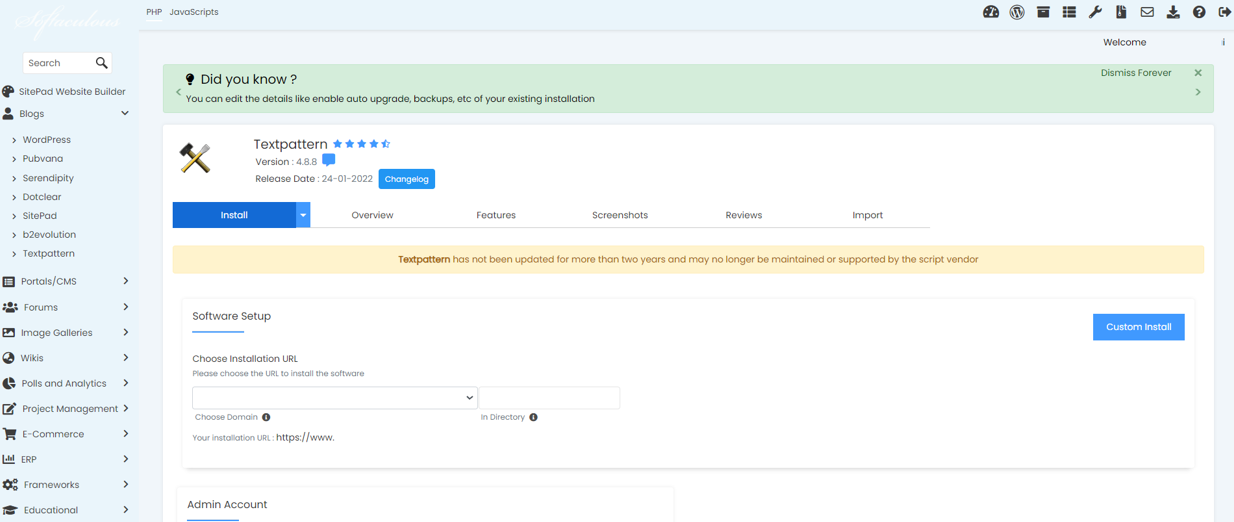1234x522 pixels.
Task: Expand the Portals/CMS category
Action: (125, 282)
